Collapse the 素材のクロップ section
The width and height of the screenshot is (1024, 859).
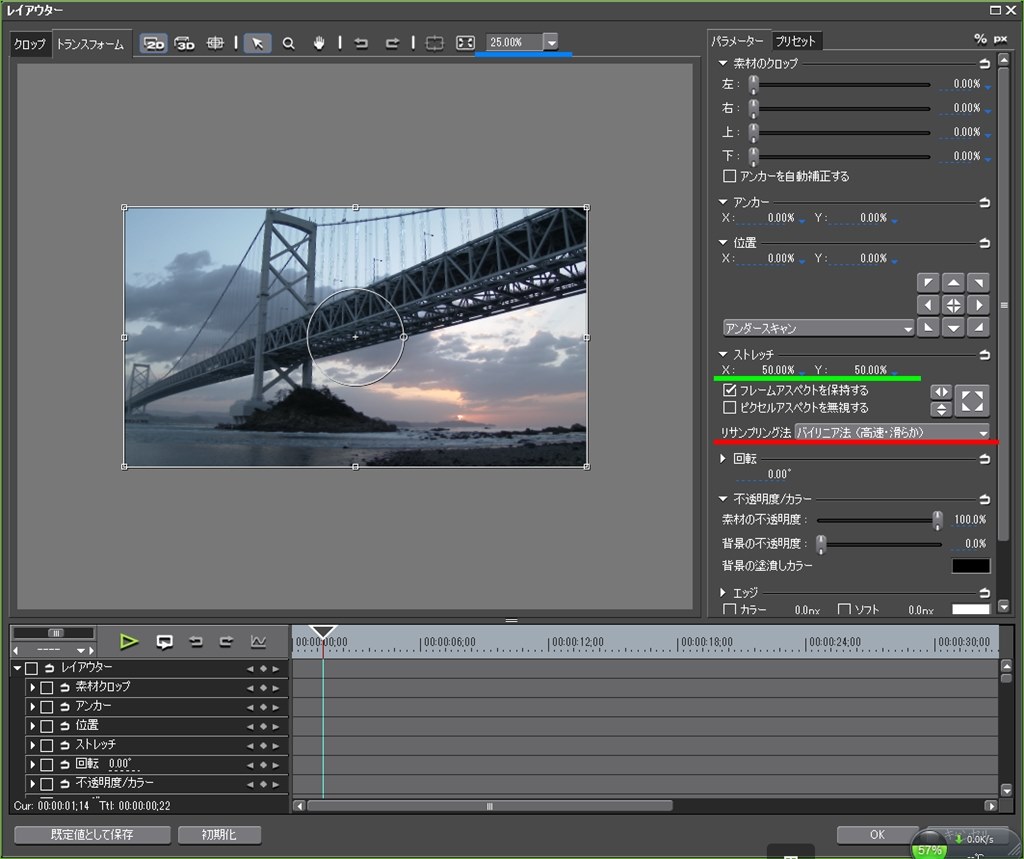722,63
